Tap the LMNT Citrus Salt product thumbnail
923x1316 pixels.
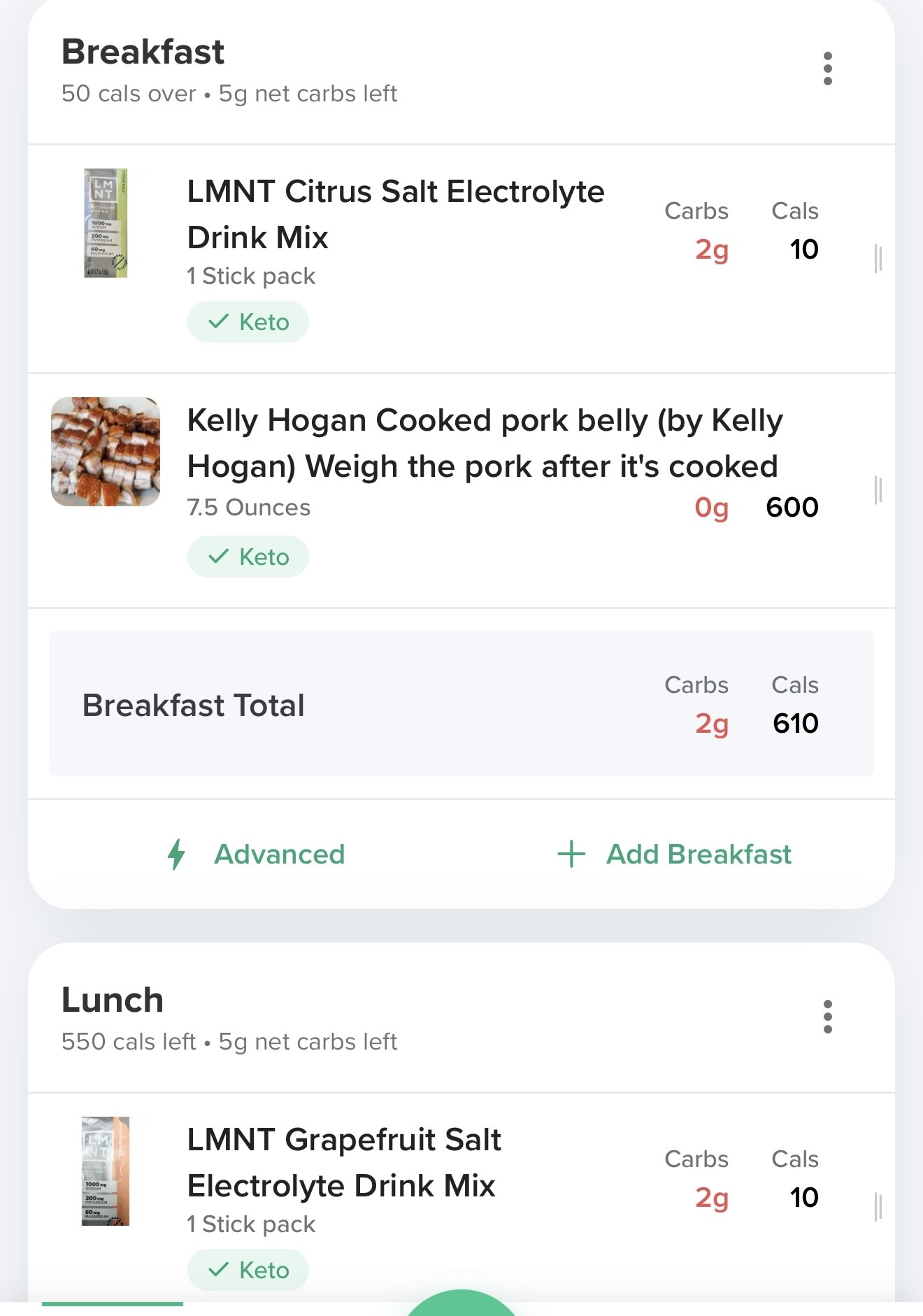(106, 223)
